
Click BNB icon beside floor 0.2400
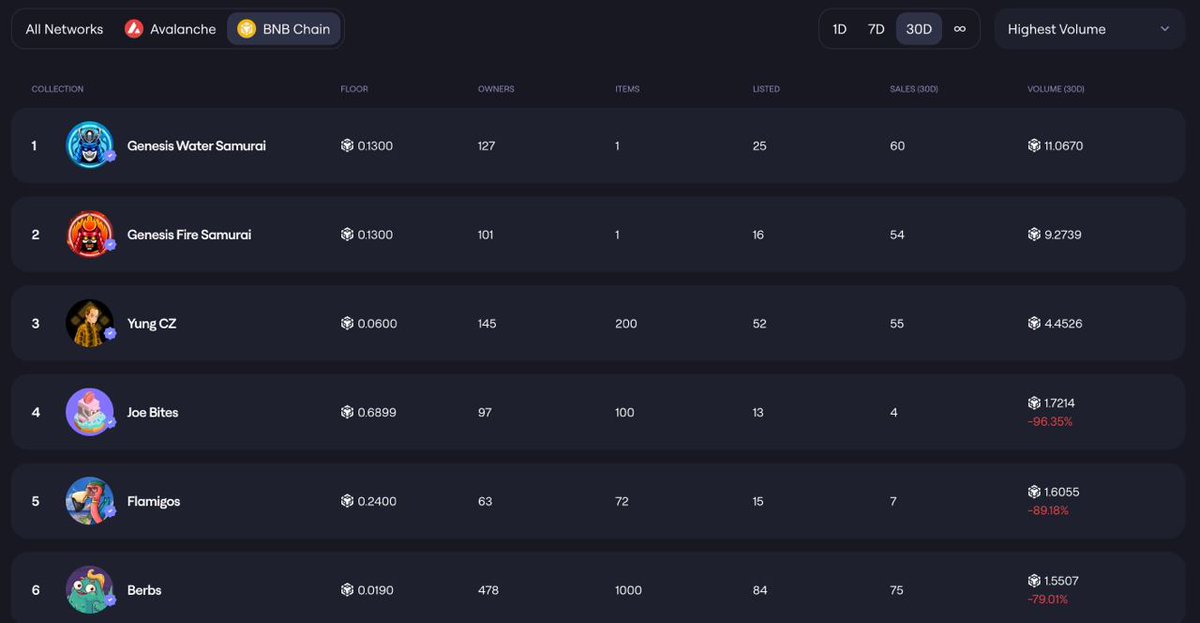(x=347, y=501)
